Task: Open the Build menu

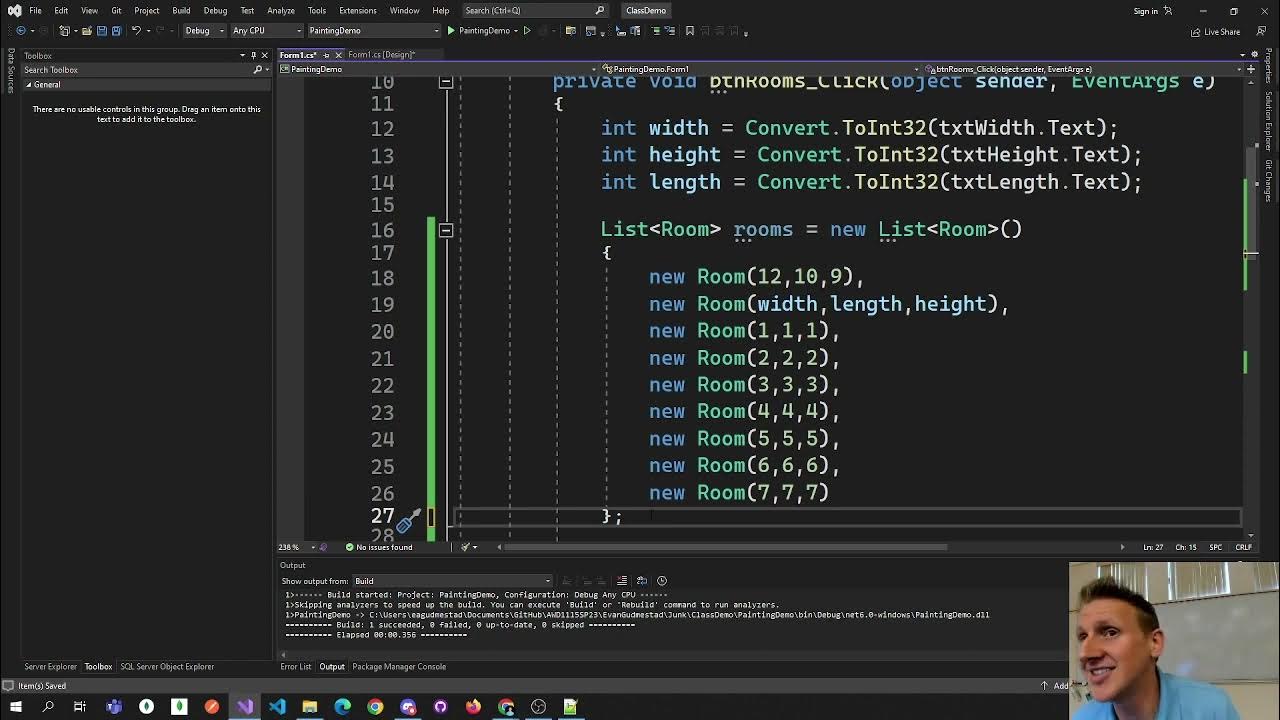Action: [x=181, y=10]
